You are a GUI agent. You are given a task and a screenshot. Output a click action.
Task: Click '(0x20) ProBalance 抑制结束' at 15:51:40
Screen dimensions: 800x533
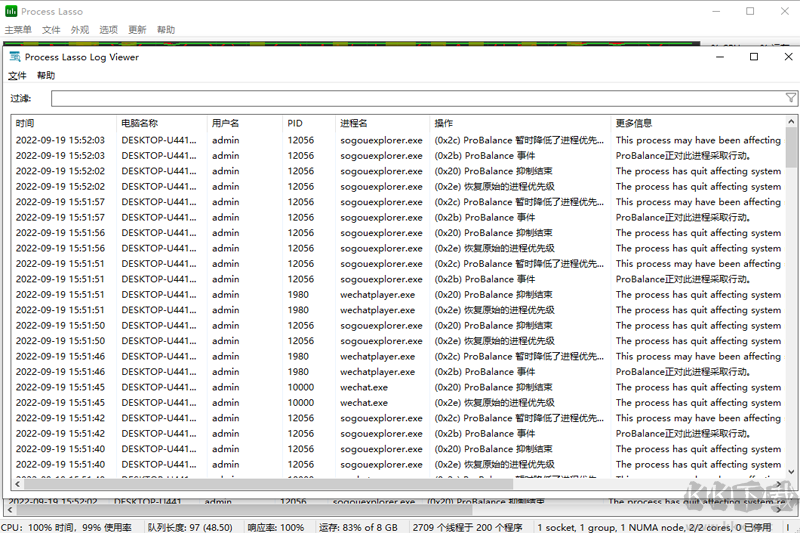click(493, 449)
